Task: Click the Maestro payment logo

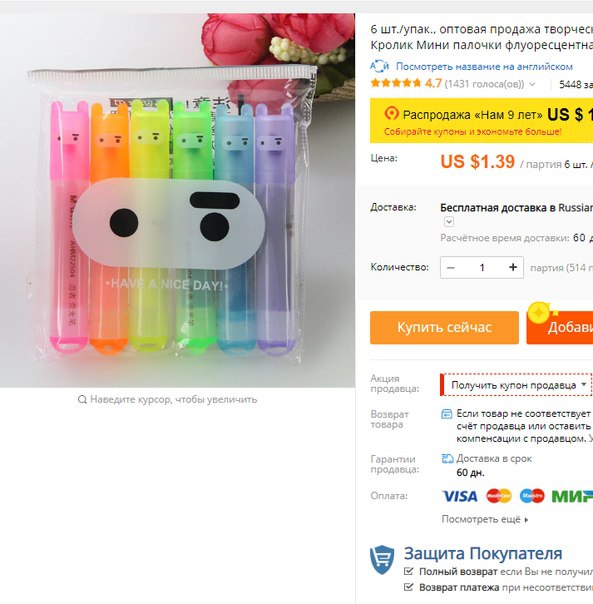Action: [x=532, y=496]
